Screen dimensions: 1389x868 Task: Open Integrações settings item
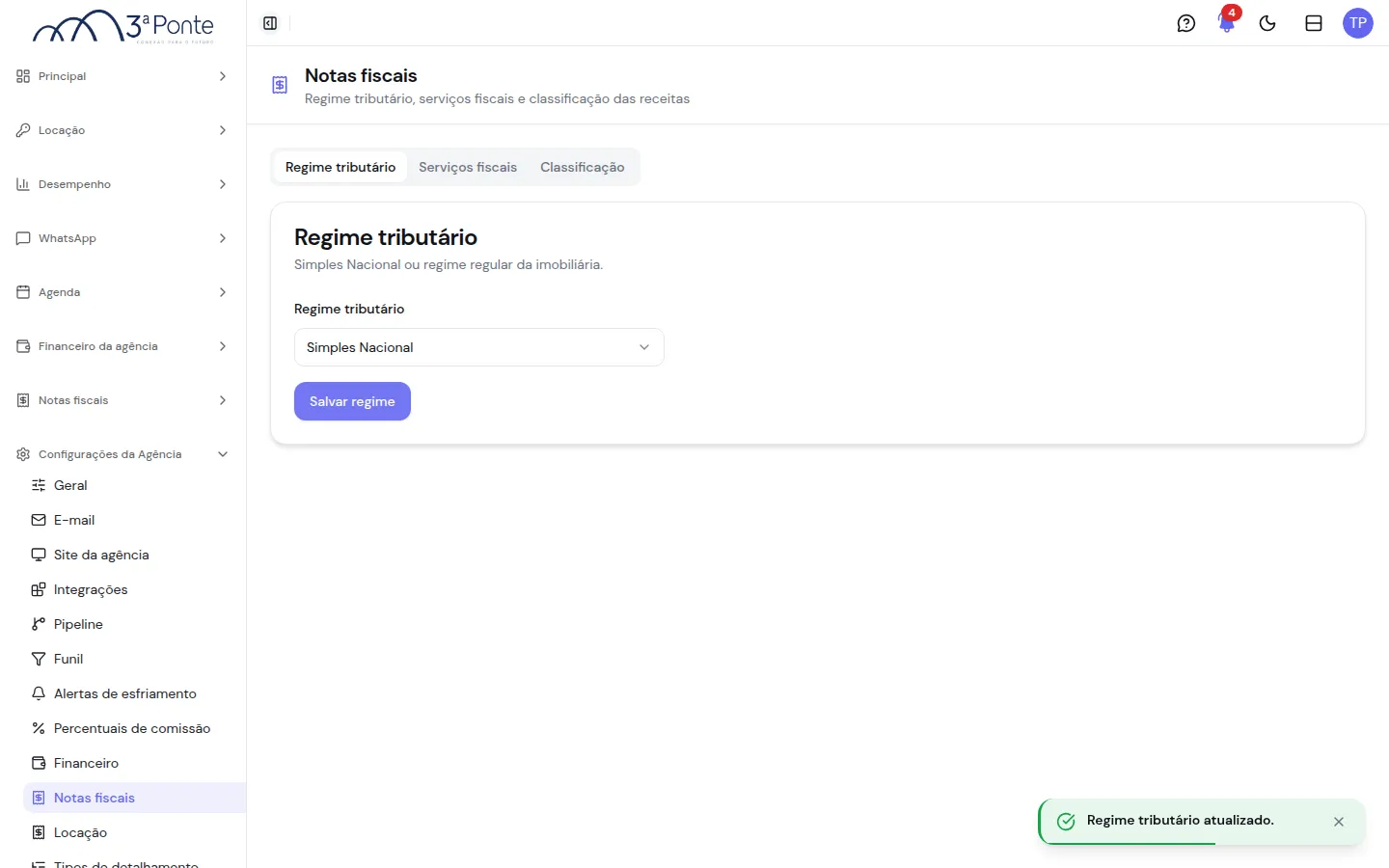point(134,589)
